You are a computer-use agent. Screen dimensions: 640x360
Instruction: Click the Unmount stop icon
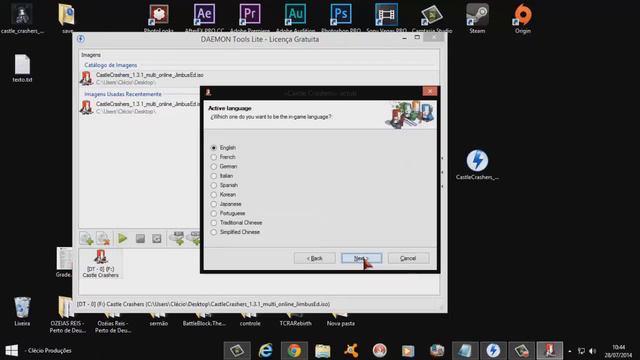(140, 238)
